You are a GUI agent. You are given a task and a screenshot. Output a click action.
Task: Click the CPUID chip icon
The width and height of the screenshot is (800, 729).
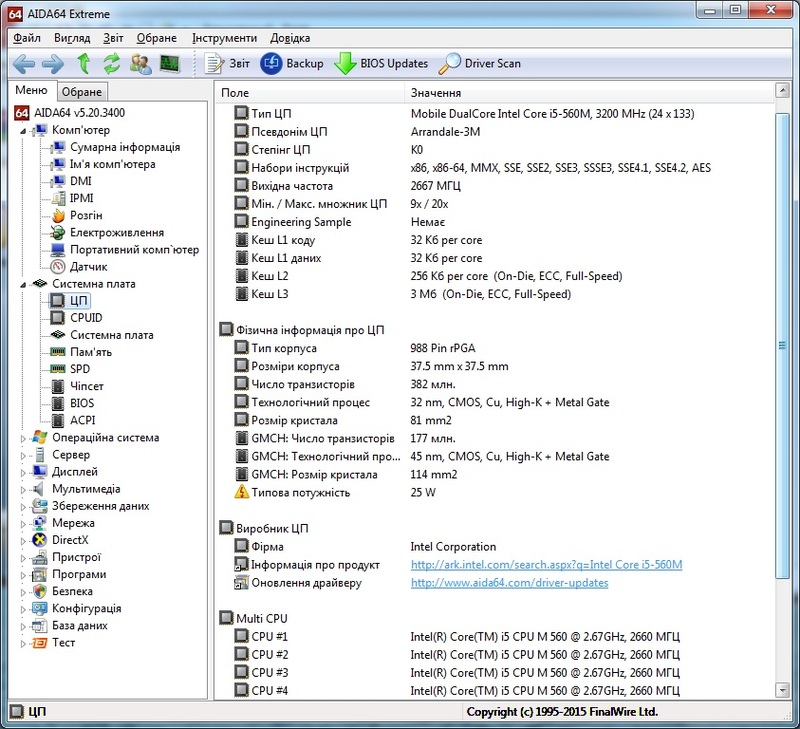(x=58, y=318)
